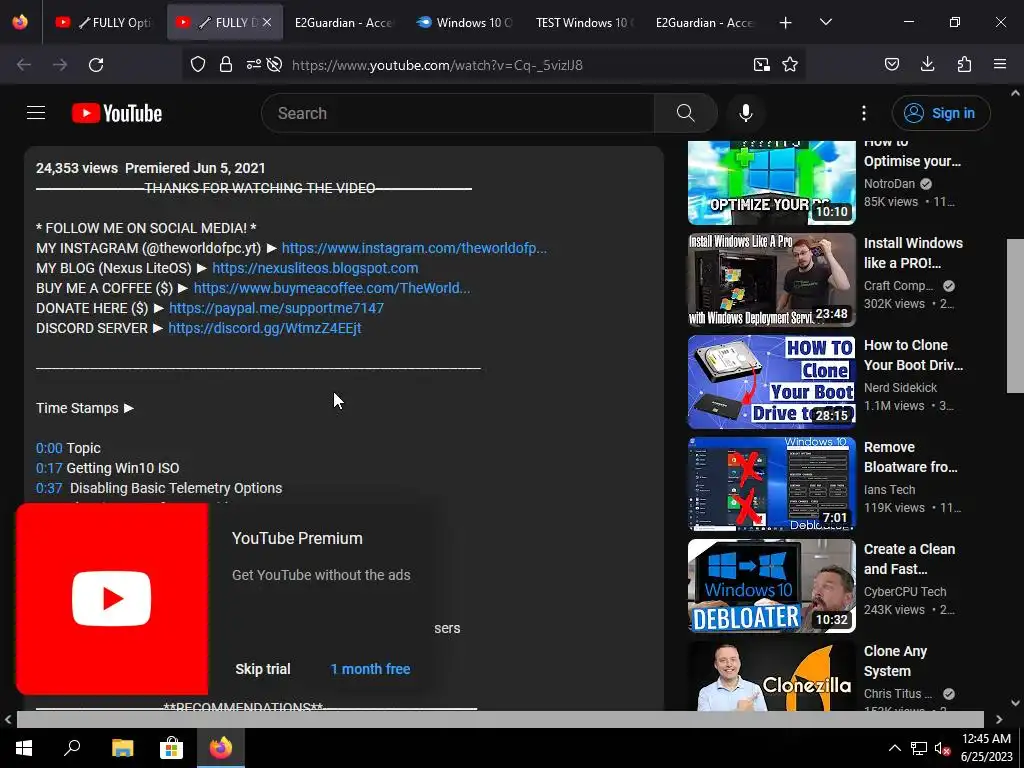
Task: Open the discord.gg invite link
Action: click(x=264, y=328)
